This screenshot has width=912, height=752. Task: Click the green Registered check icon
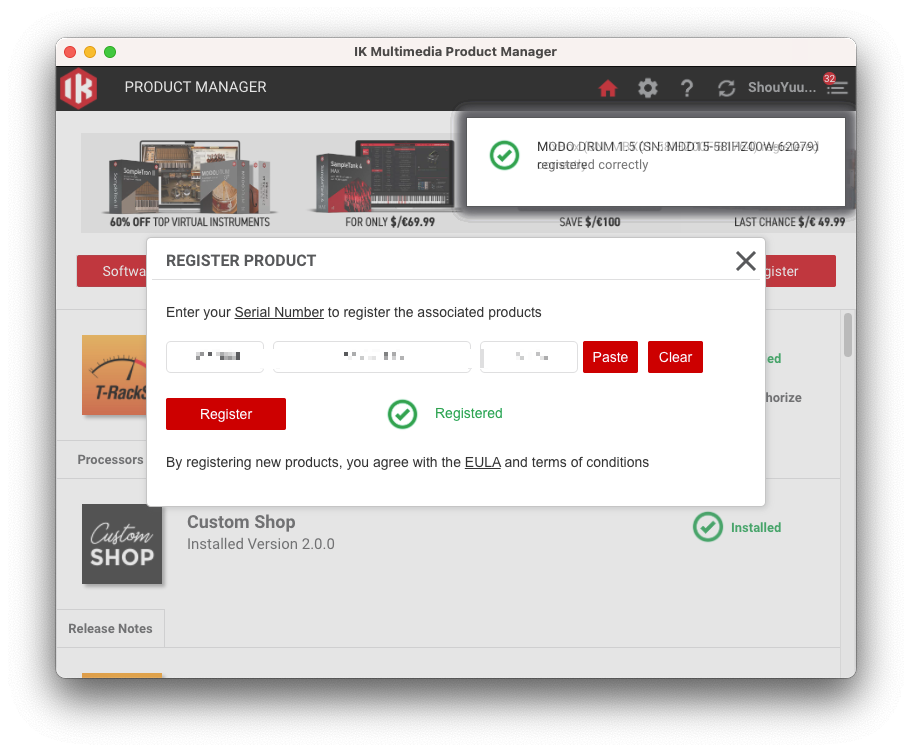pos(402,414)
